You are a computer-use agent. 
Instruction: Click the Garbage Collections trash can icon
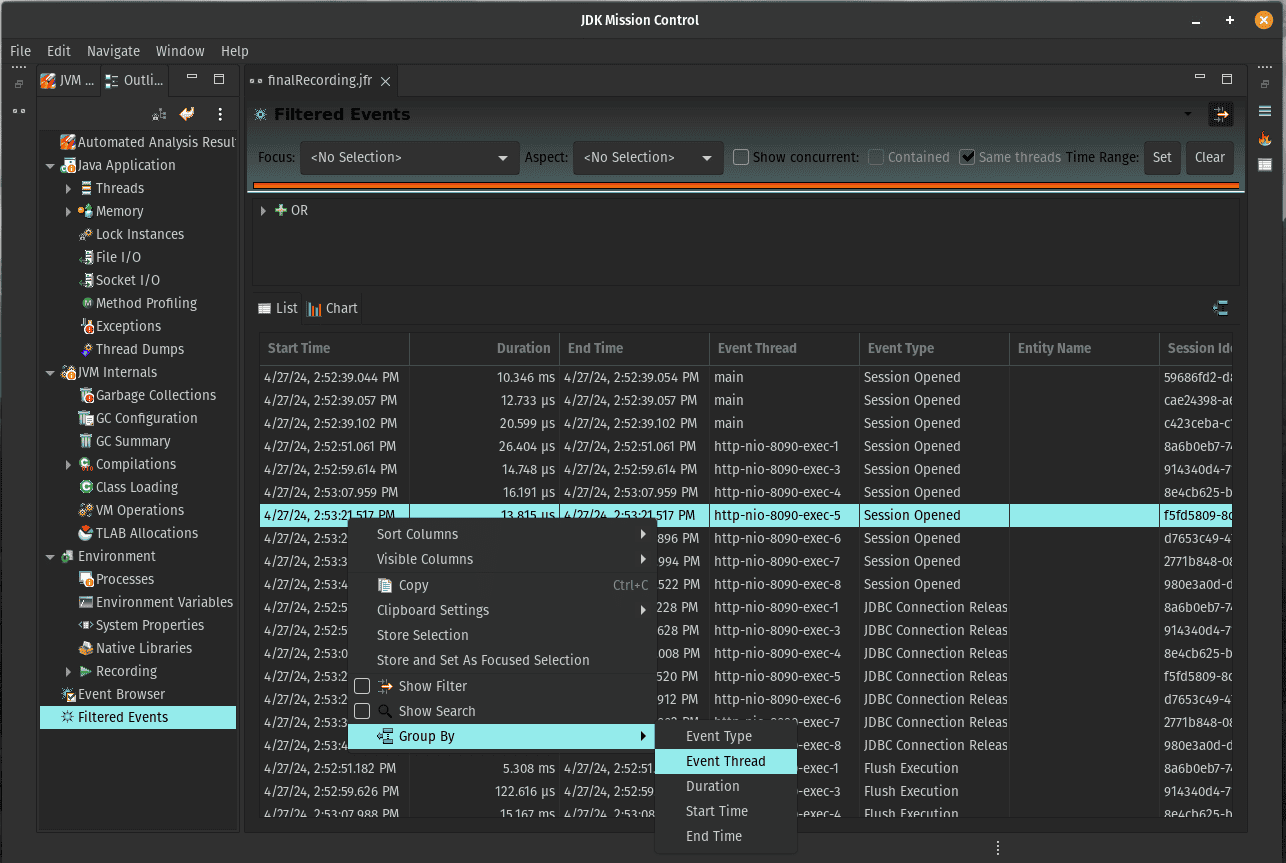[87, 395]
